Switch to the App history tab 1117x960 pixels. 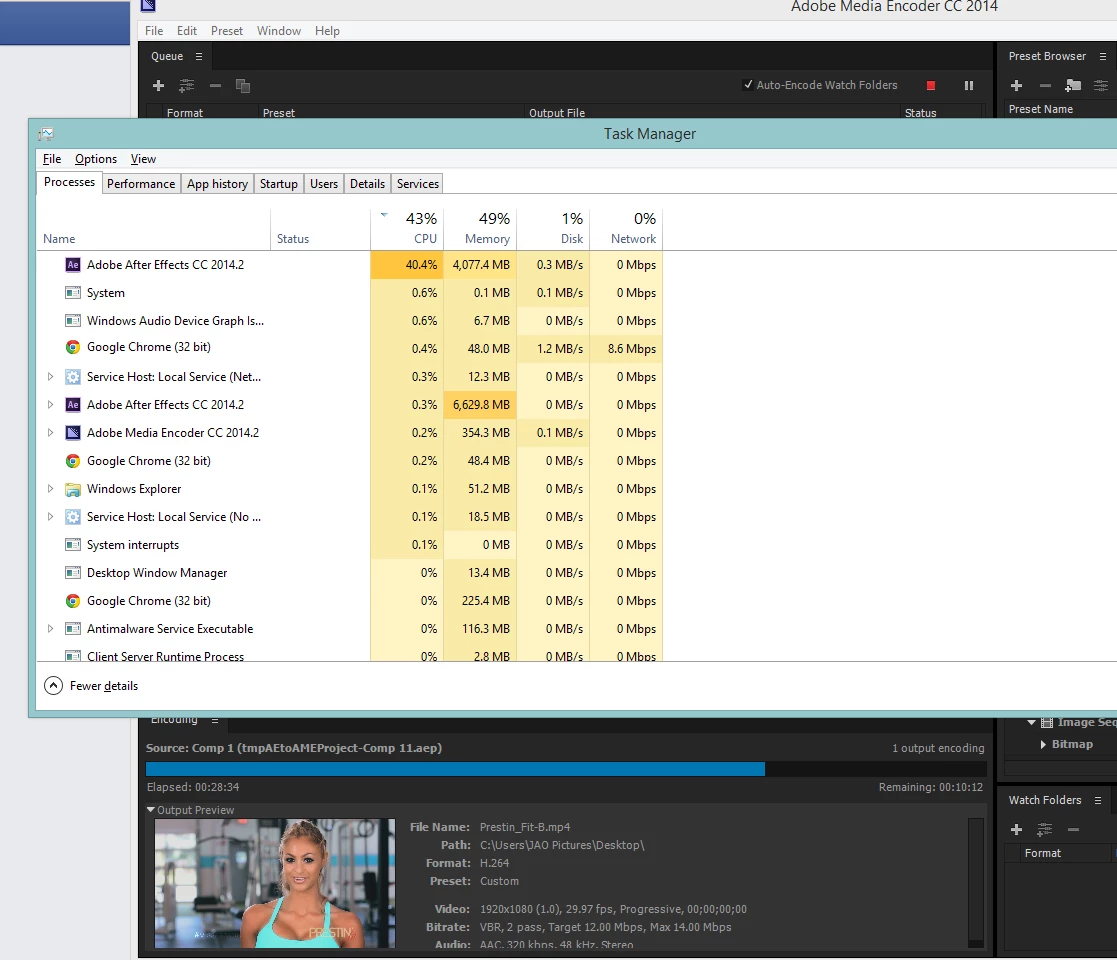[217, 184]
